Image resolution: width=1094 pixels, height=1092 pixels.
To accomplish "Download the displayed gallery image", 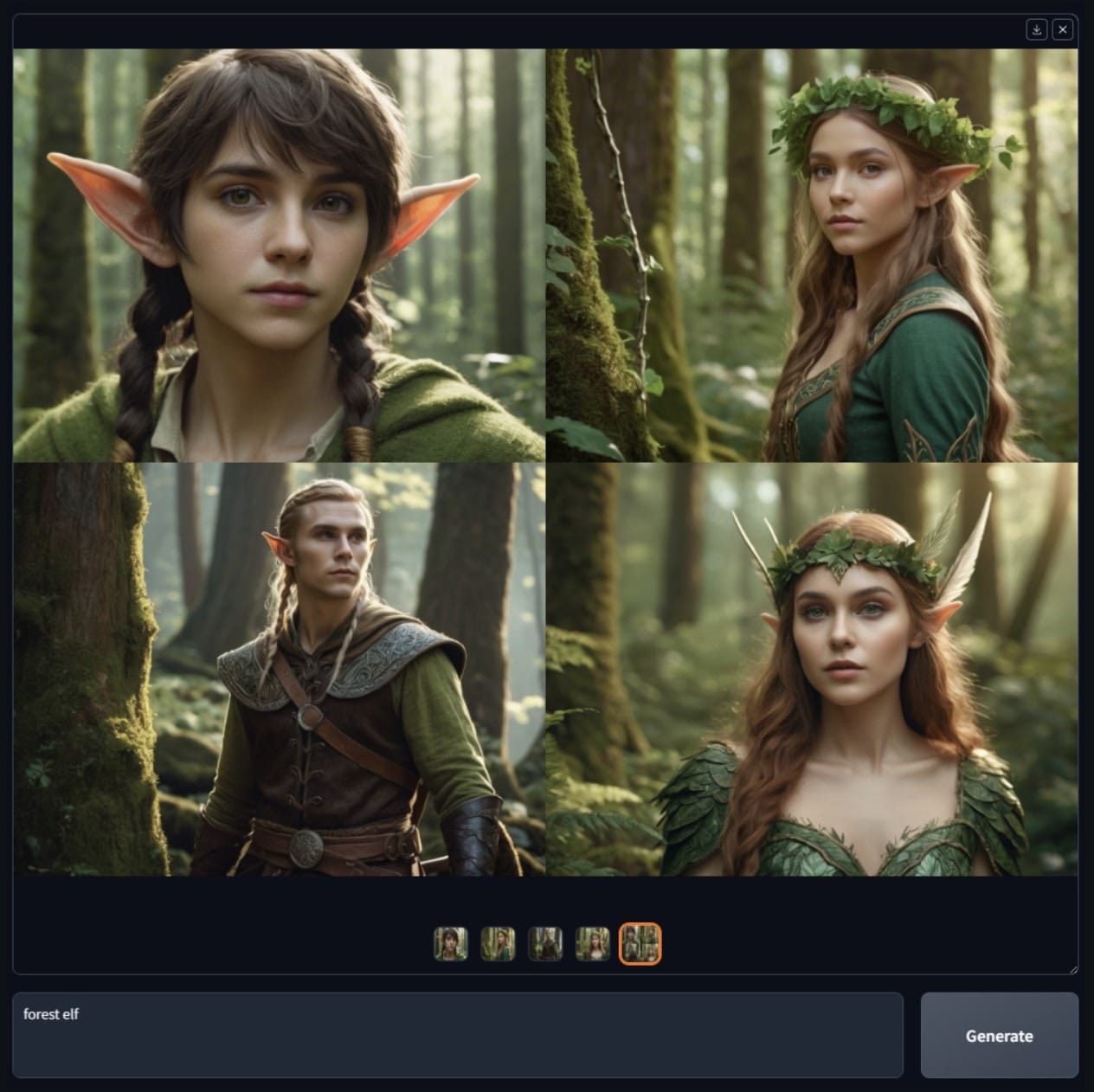I will coord(1037,29).
